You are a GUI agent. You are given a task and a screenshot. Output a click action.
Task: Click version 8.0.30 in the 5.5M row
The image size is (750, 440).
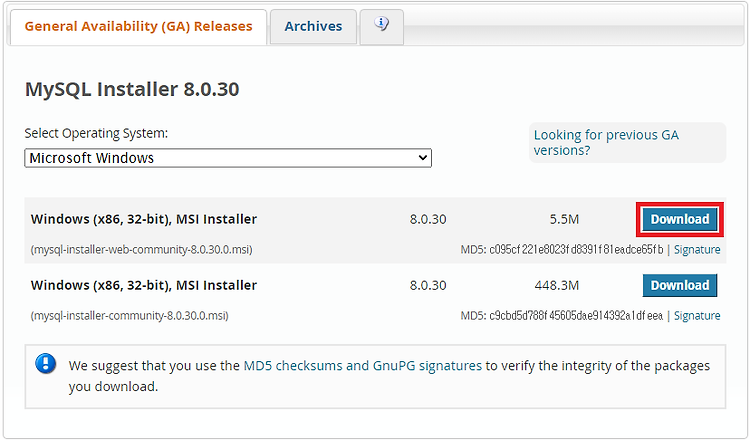[428, 220]
